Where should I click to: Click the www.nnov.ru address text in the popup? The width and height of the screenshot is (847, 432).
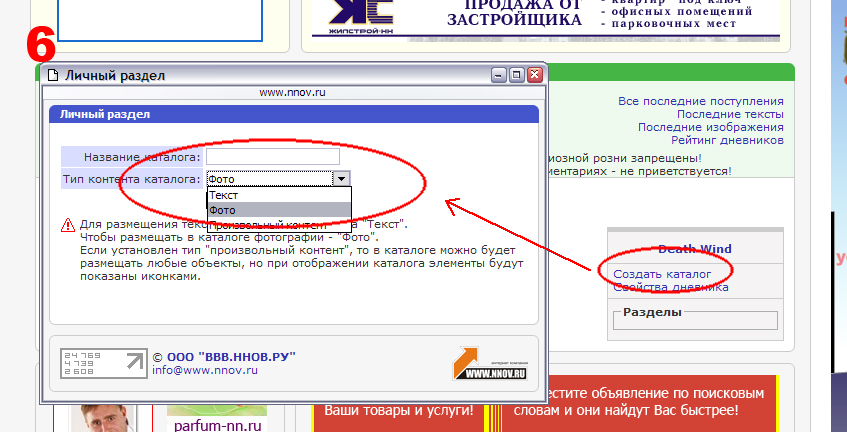292,92
